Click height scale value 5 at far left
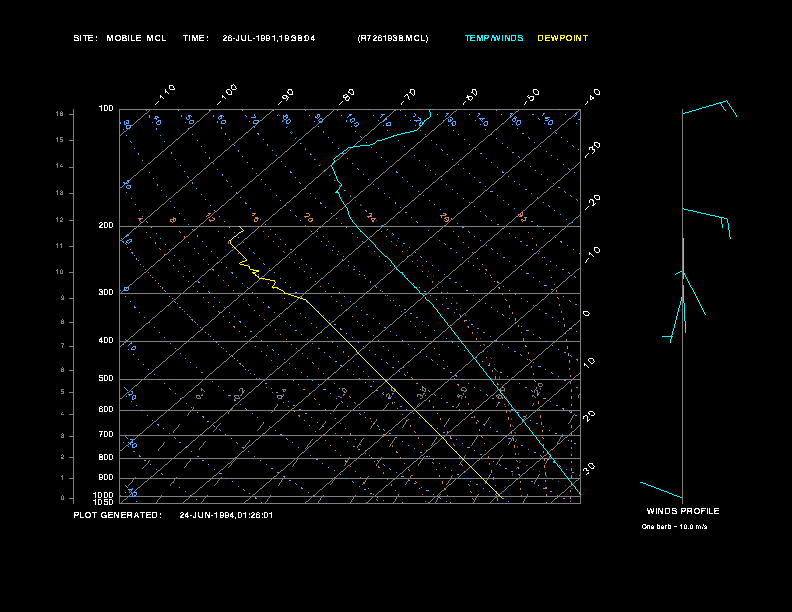The height and width of the screenshot is (612, 792). [x=63, y=392]
